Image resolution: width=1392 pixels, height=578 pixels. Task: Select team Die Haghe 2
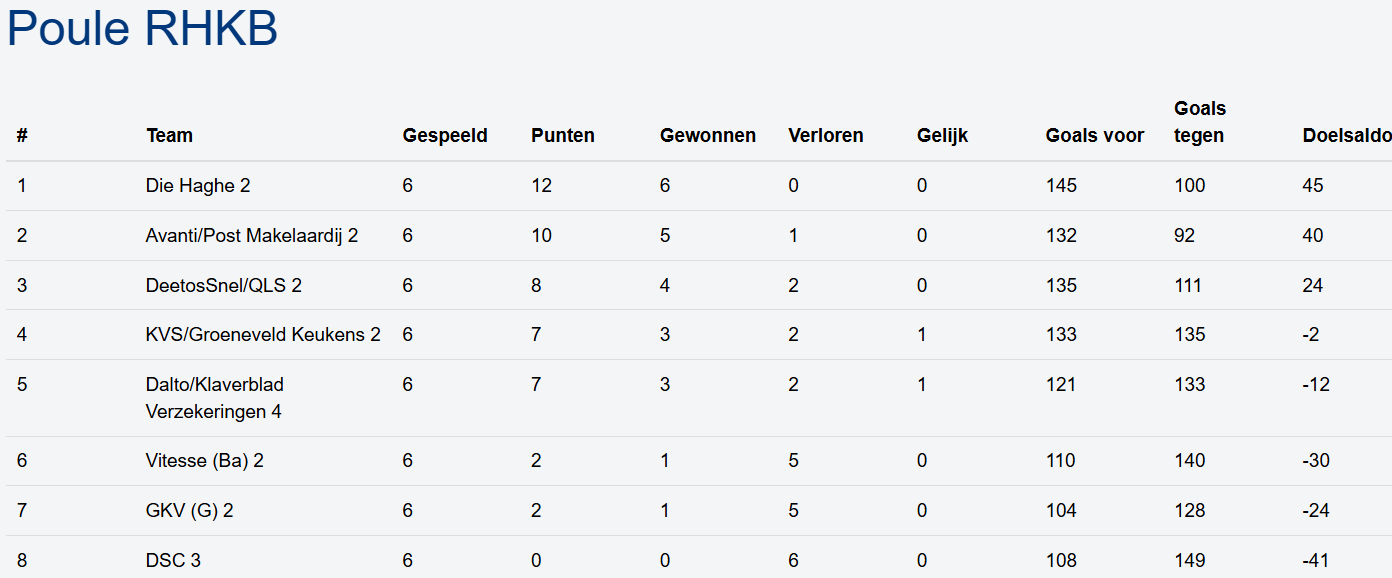[197, 185]
